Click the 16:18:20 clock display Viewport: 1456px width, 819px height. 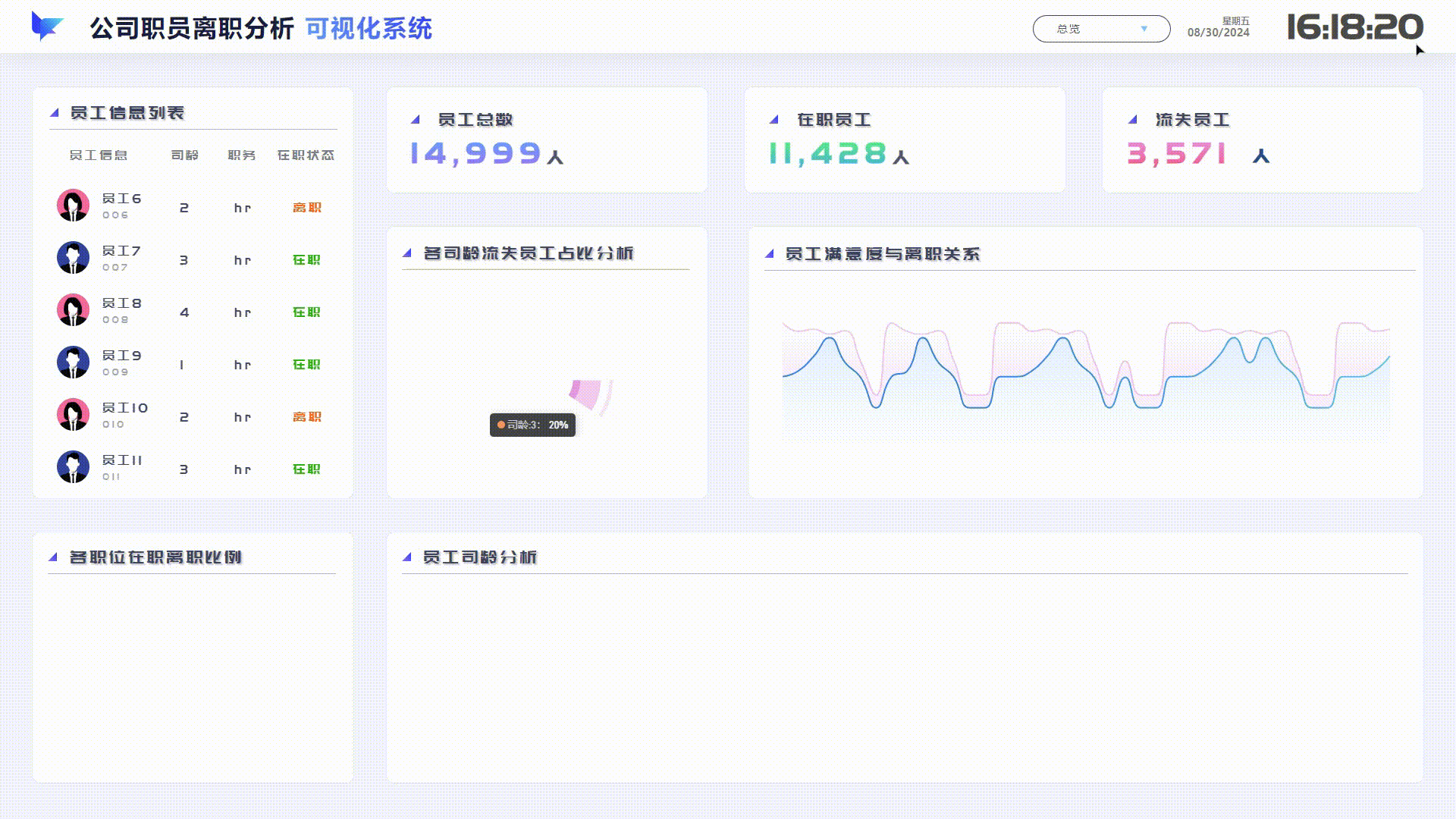pyautogui.click(x=1355, y=27)
